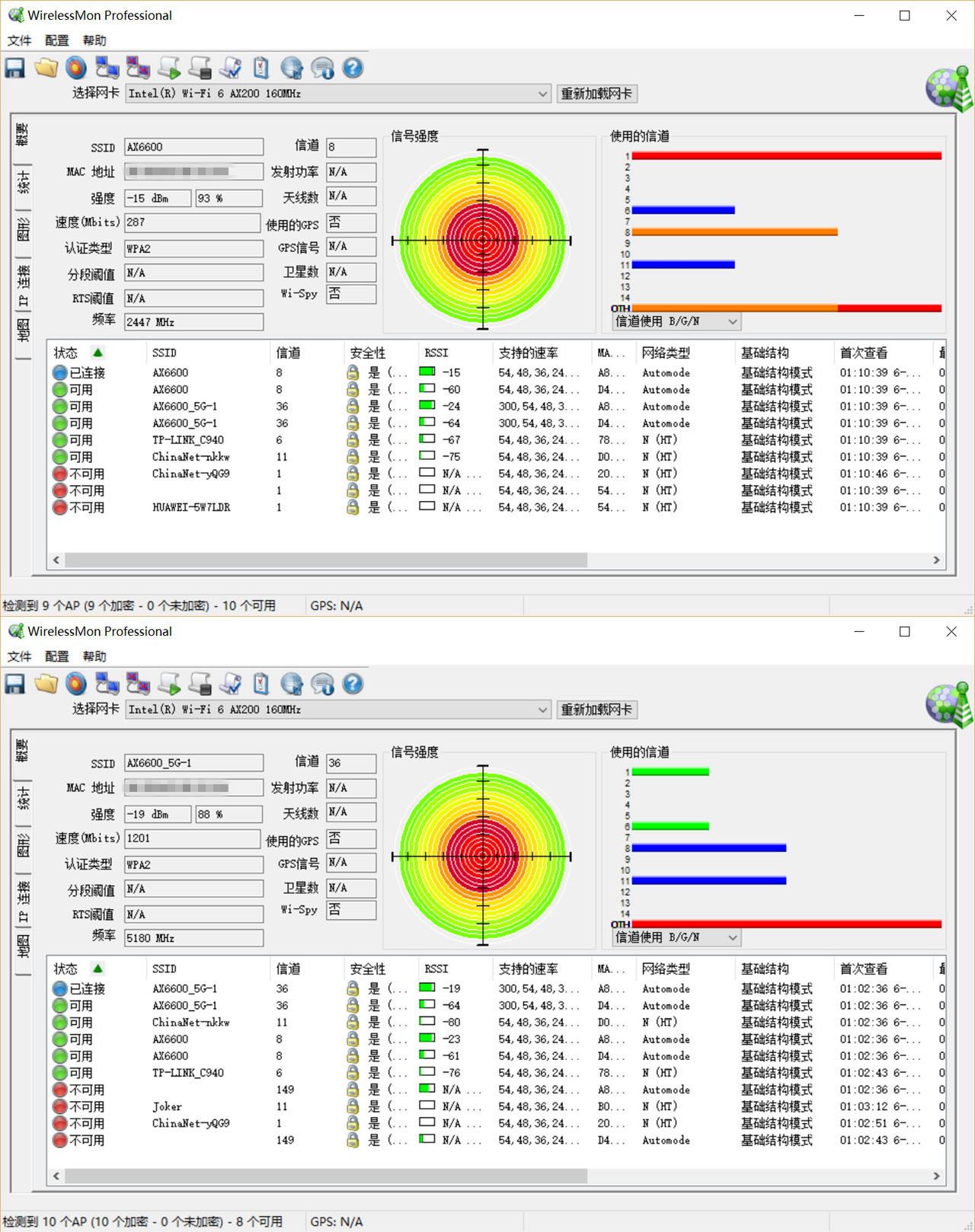This screenshot has width=975, height=1232.
Task: Sort by 状态 column header in the 5180 MHz window
Action: 97,969
